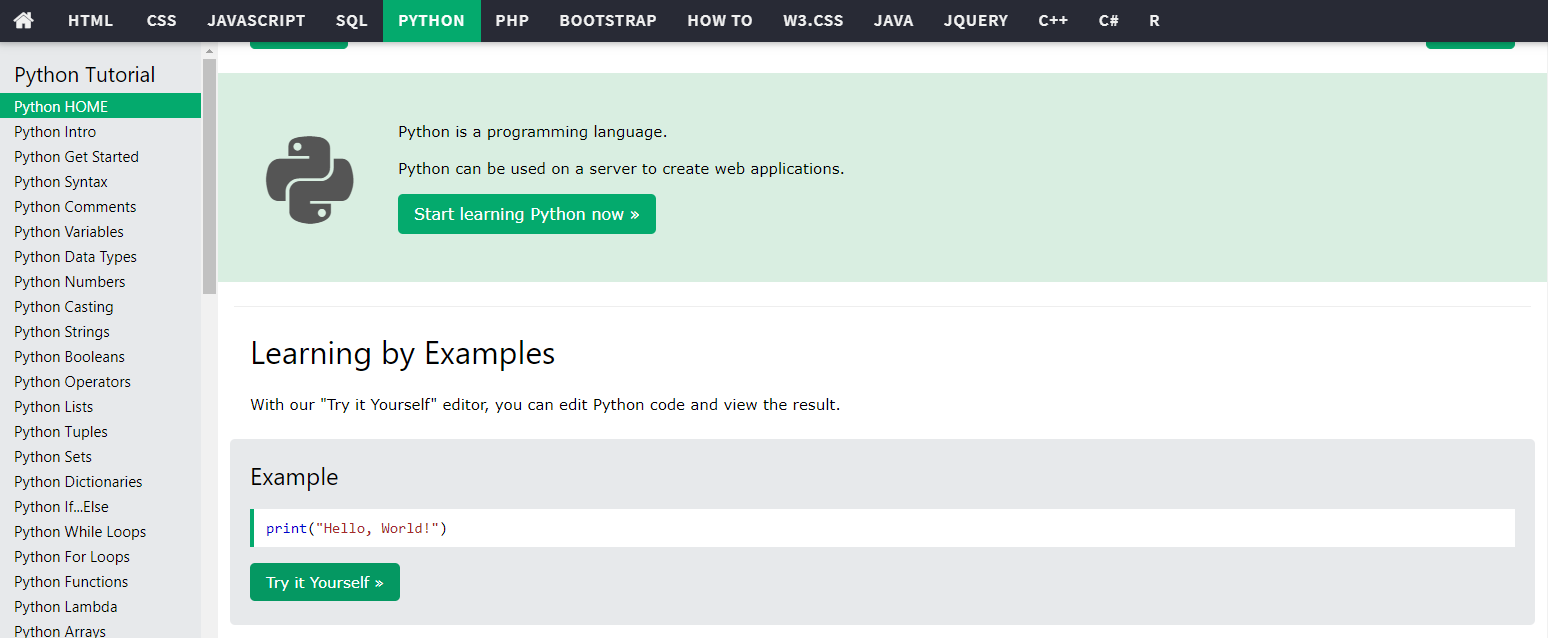Click the Python Tutorial sidebar heading

click(x=85, y=75)
